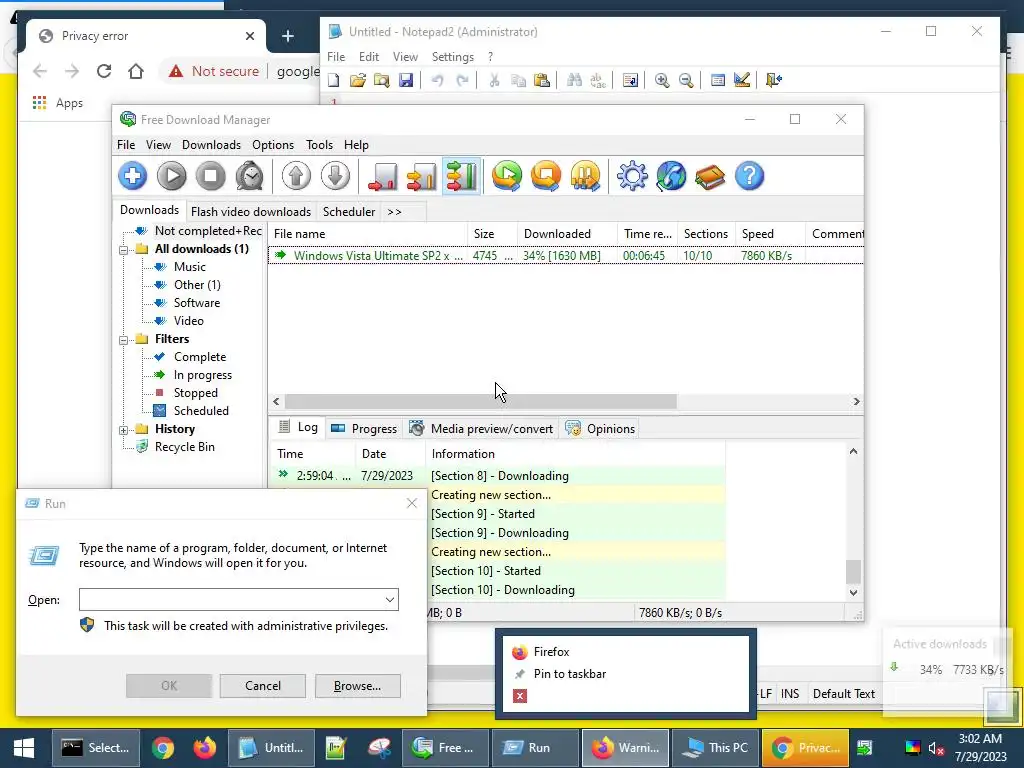The width and height of the screenshot is (1024, 768).
Task: Select the Complete filter
Action: (x=200, y=357)
